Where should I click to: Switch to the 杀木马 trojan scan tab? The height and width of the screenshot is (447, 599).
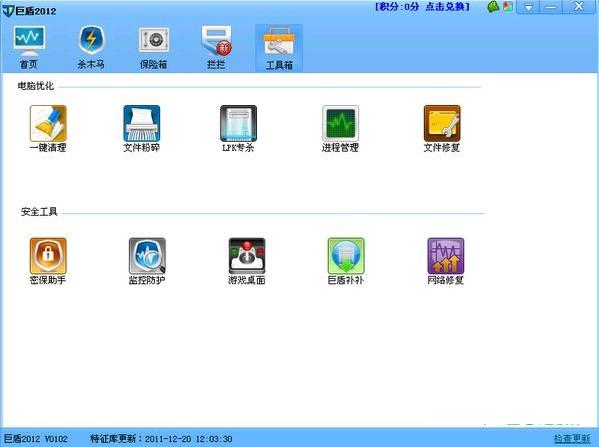(91, 47)
